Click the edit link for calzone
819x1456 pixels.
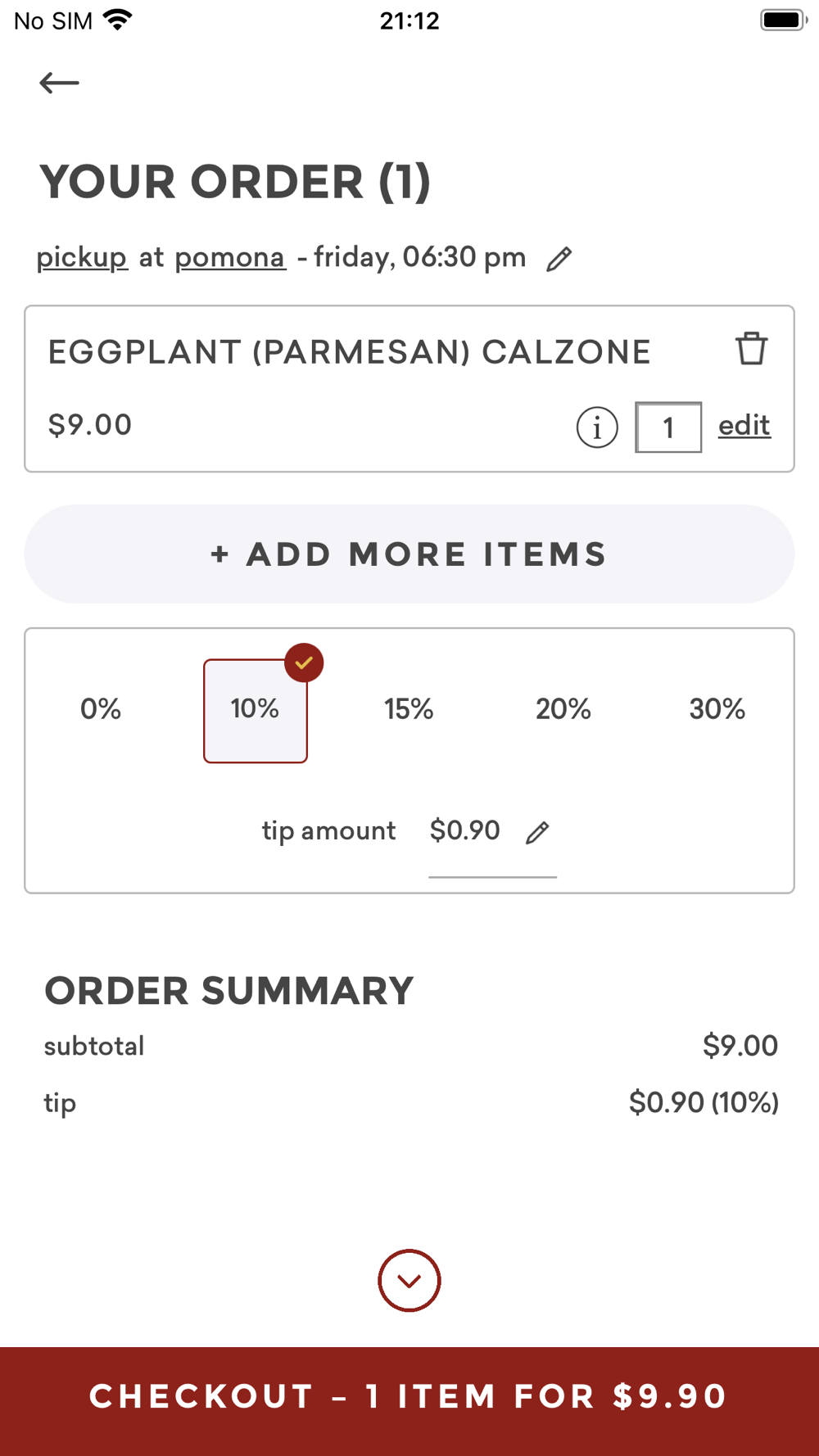point(744,426)
